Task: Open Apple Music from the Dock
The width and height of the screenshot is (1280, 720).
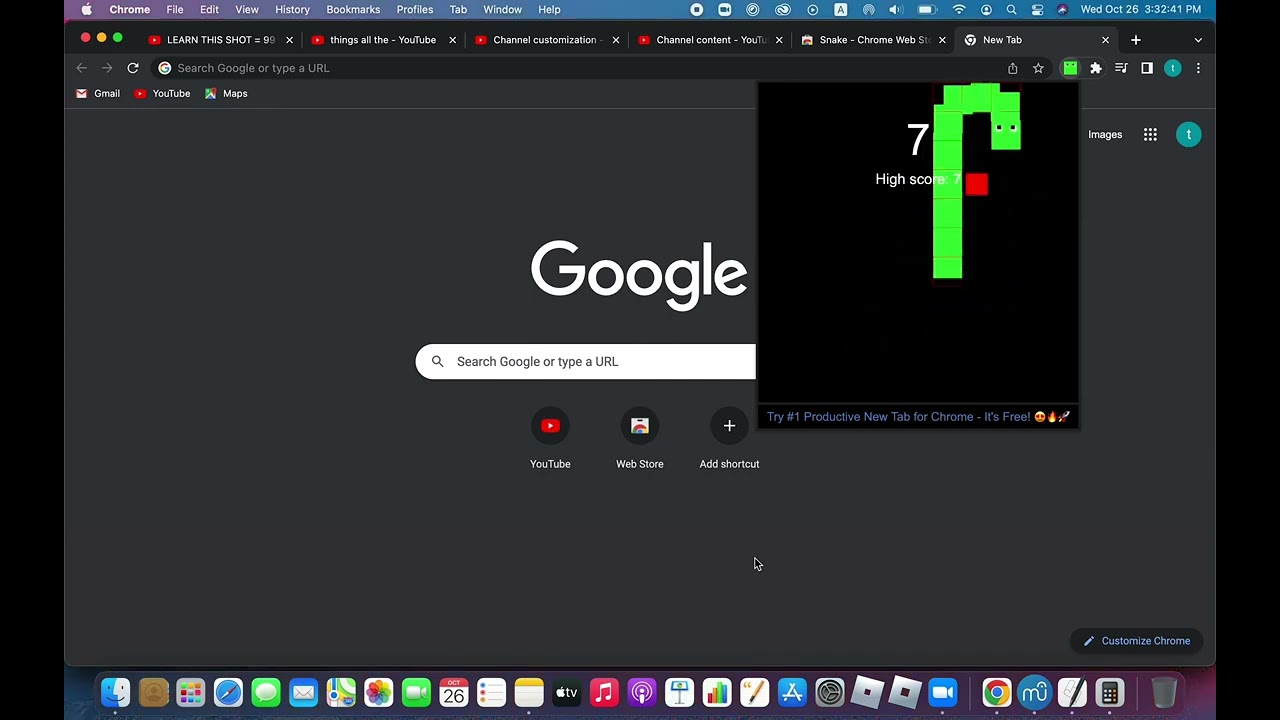Action: point(604,692)
